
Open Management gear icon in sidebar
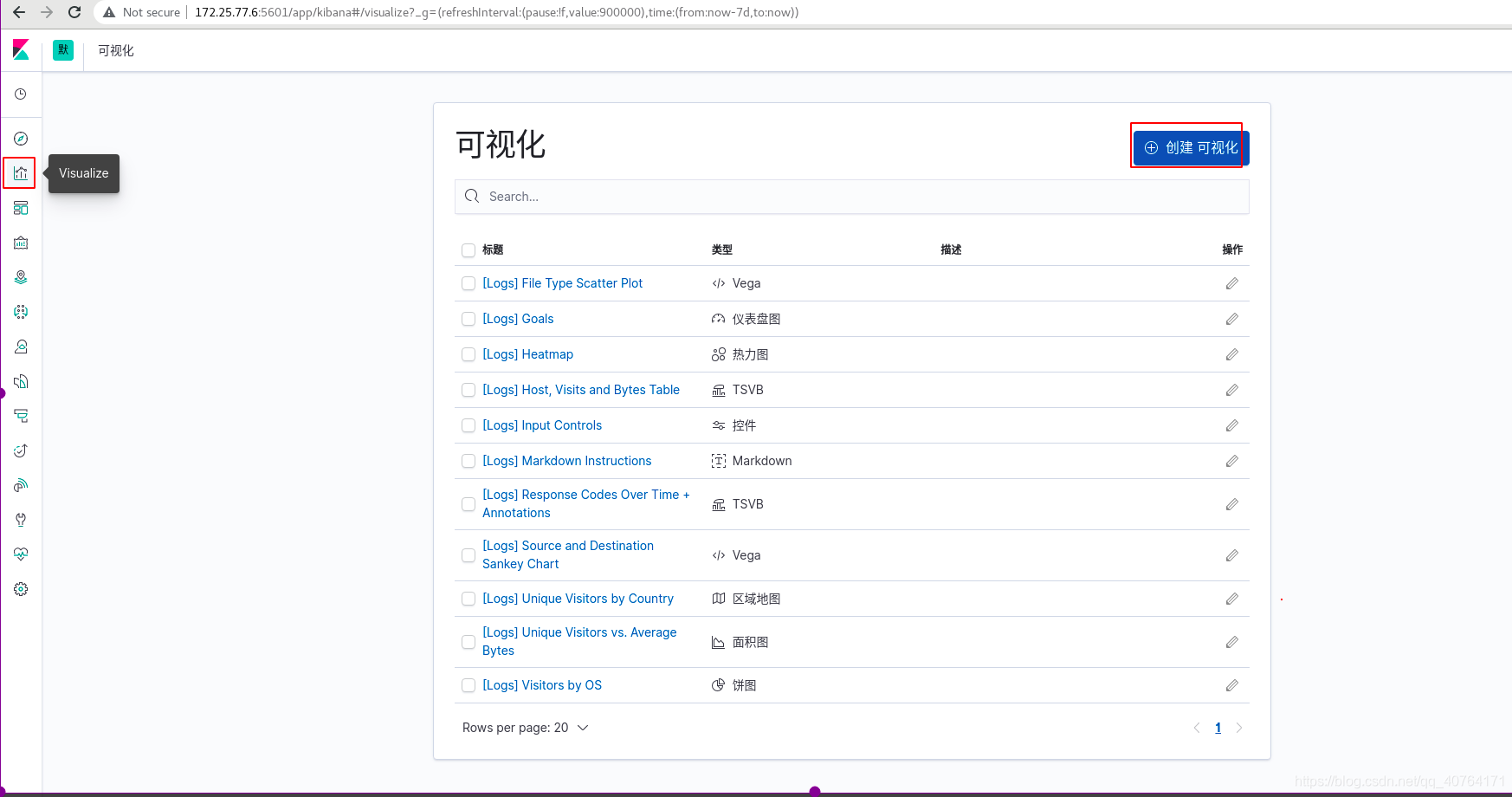[x=21, y=589]
